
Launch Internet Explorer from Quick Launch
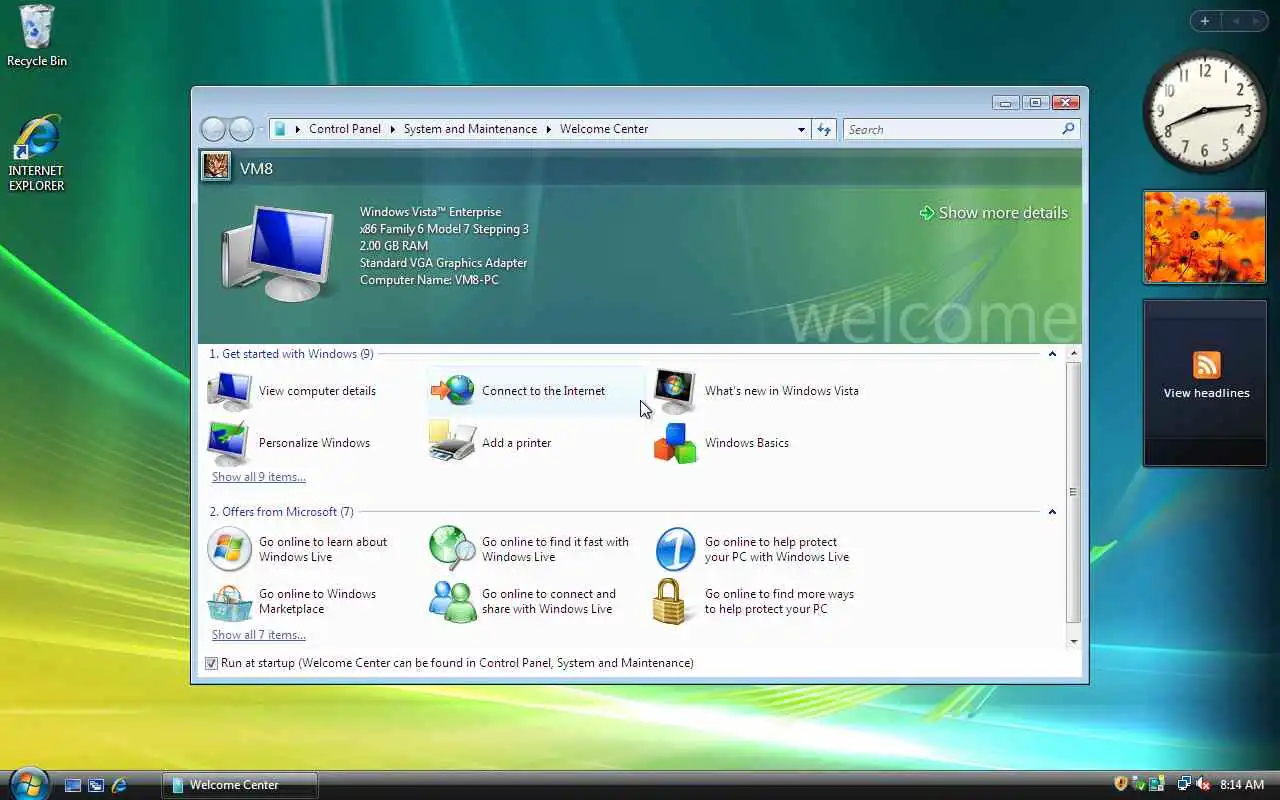click(119, 785)
